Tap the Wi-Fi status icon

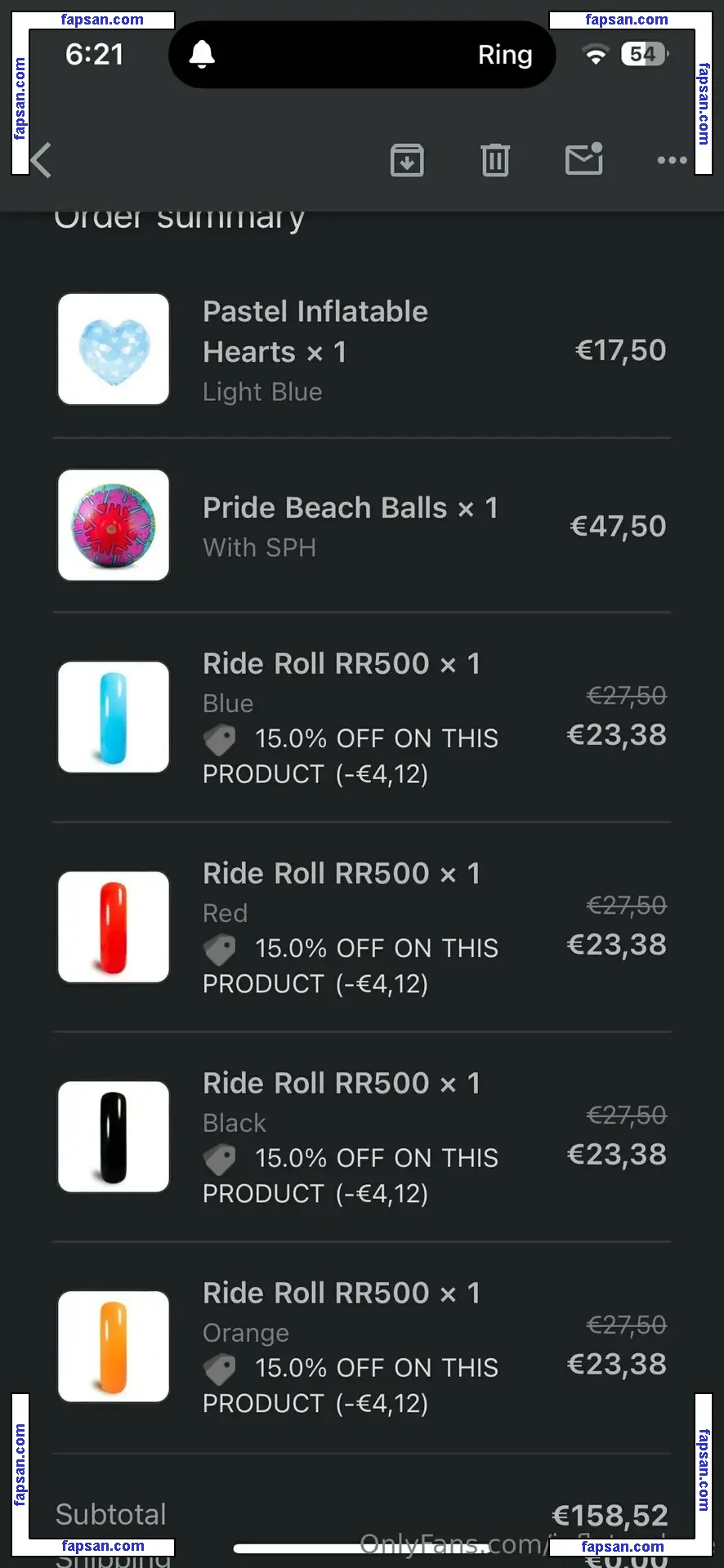click(597, 55)
